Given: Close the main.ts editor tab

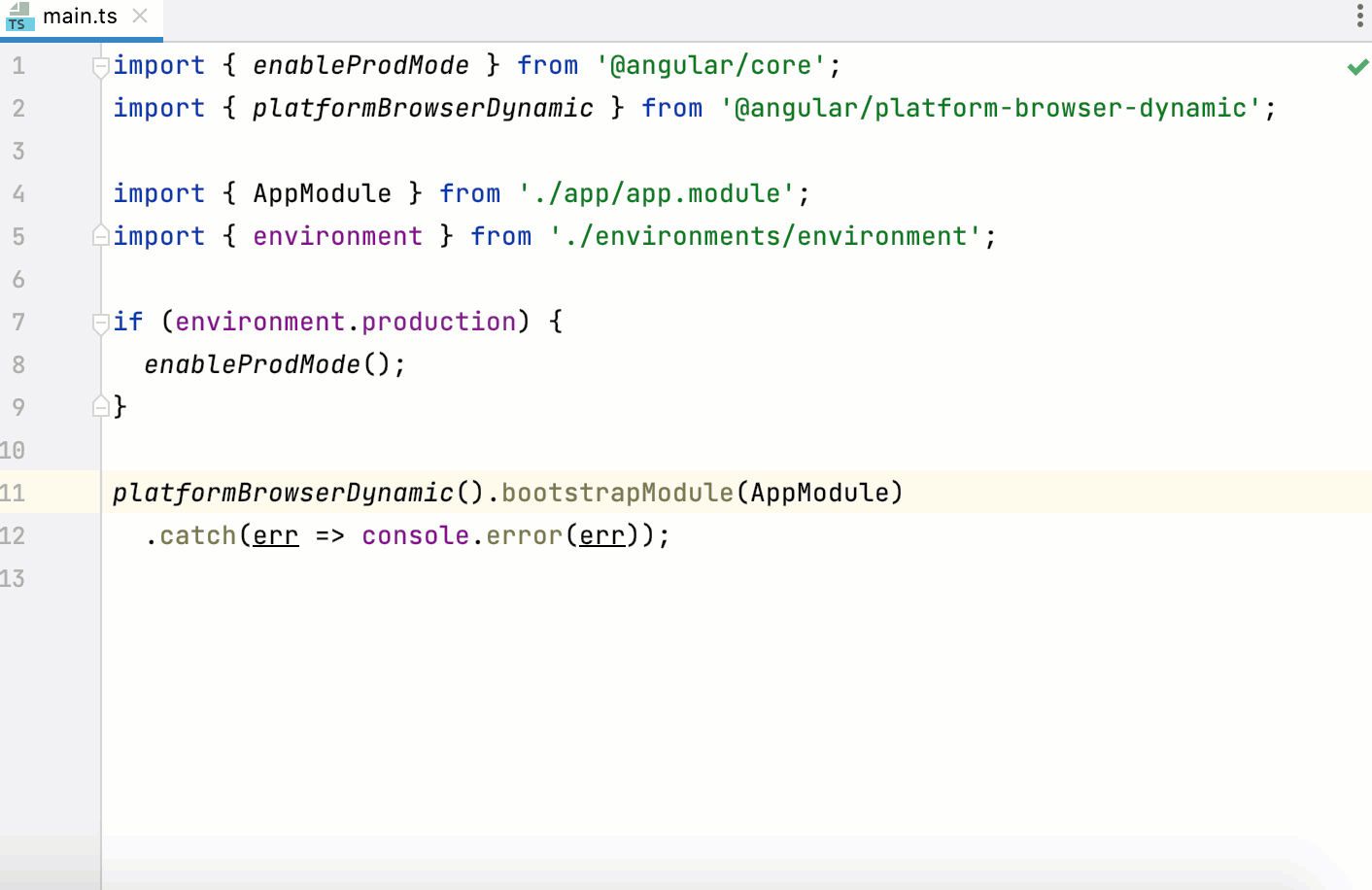Looking at the screenshot, I should coord(139,16).
